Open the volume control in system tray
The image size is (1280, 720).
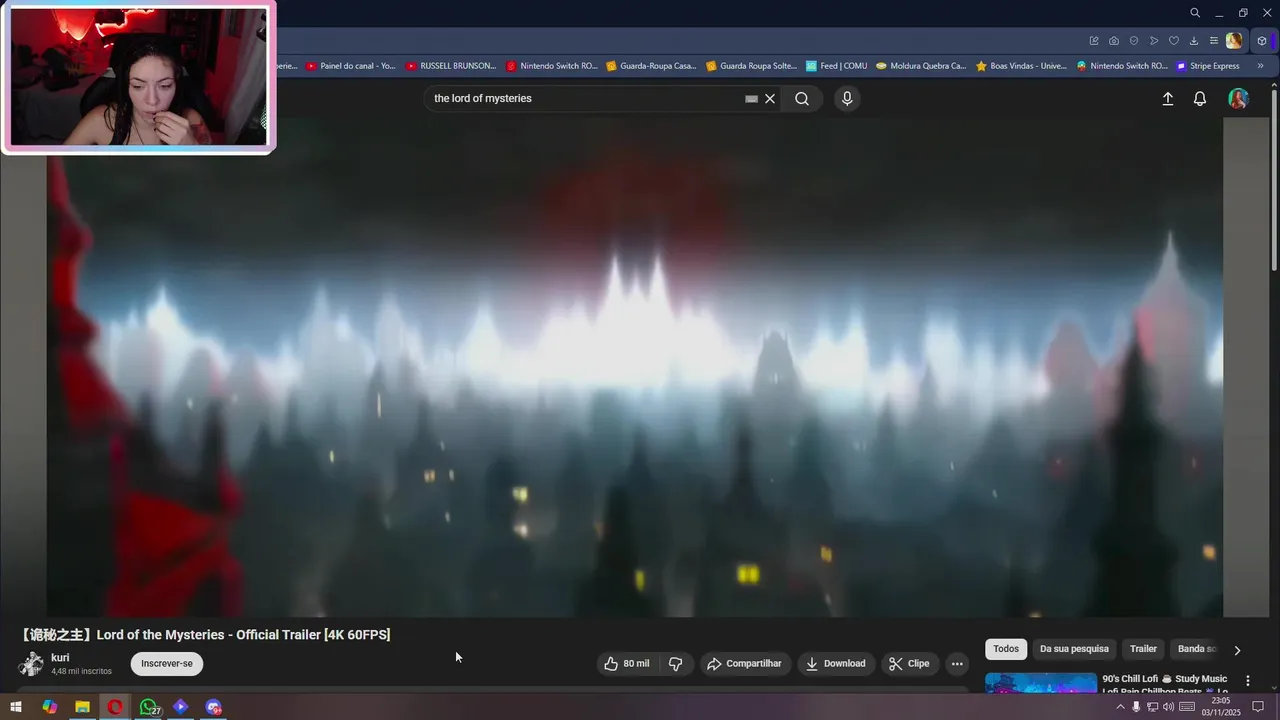(1168, 707)
